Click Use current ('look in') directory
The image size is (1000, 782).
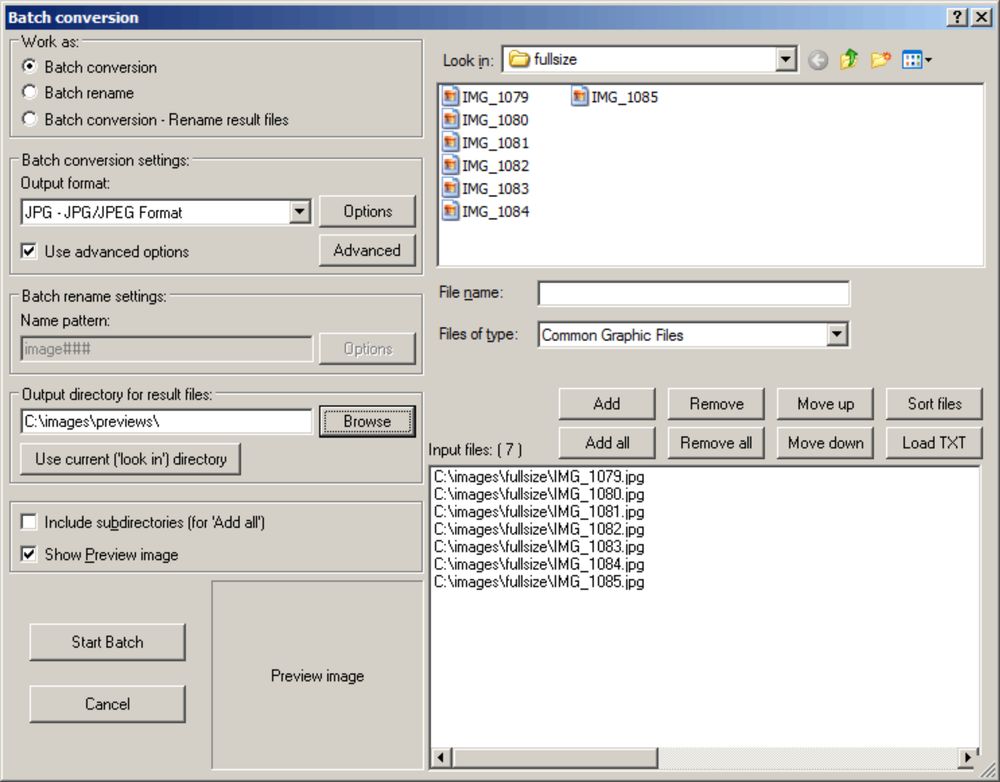click(x=131, y=459)
